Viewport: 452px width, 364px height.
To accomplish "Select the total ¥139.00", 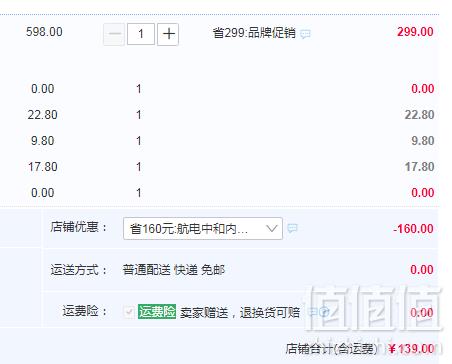I will [x=411, y=349].
